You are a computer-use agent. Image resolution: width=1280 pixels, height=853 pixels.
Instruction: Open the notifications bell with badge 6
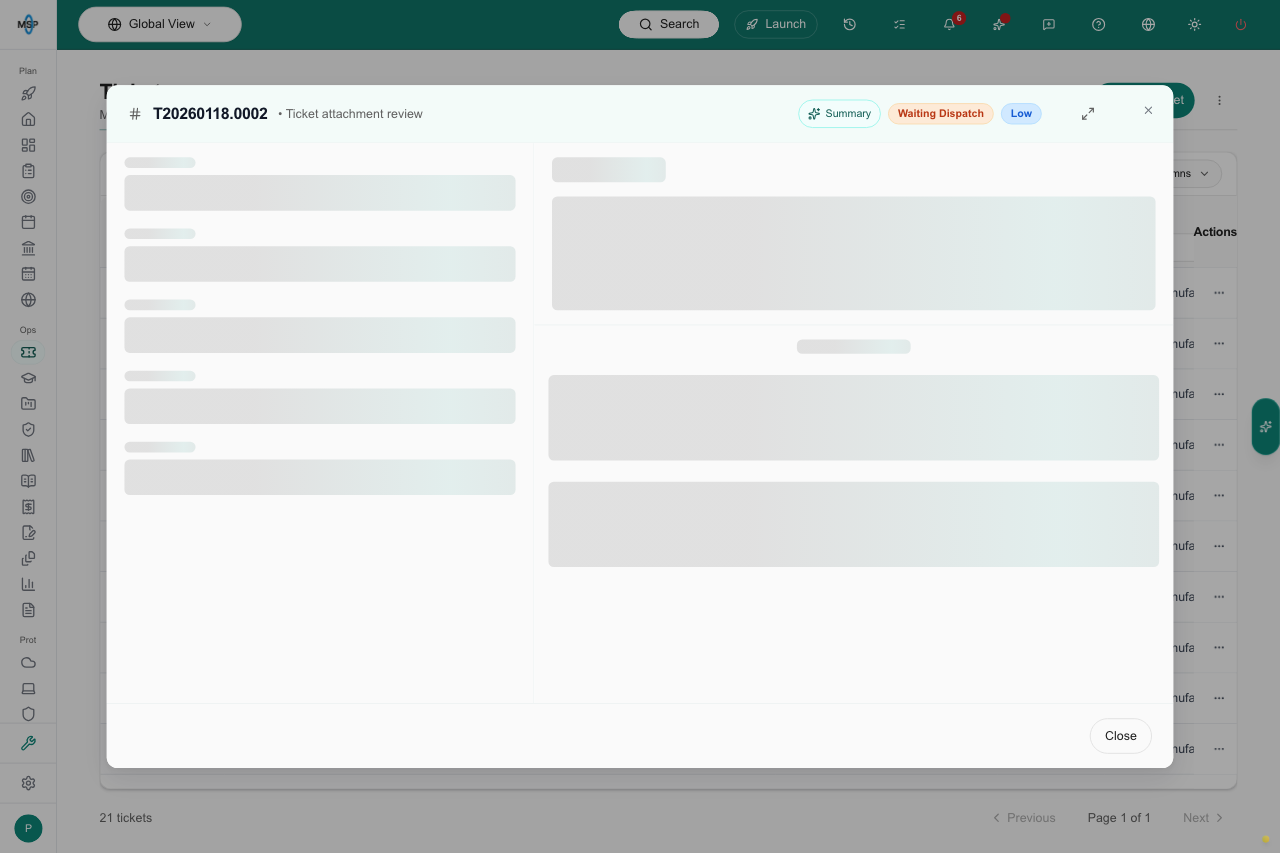pos(950,24)
